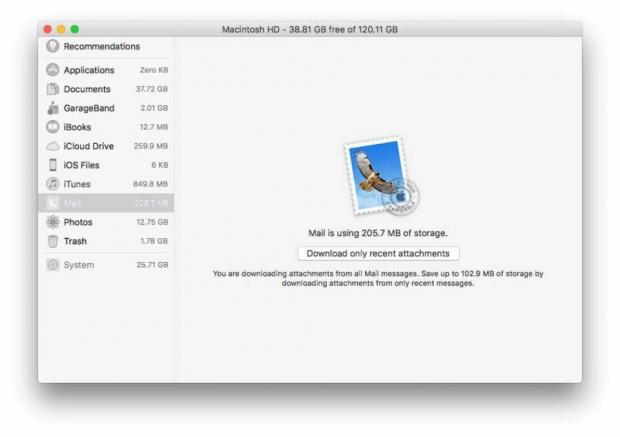The image size is (620, 437).
Task: Select the iTunes music note icon
Action: coord(53,184)
